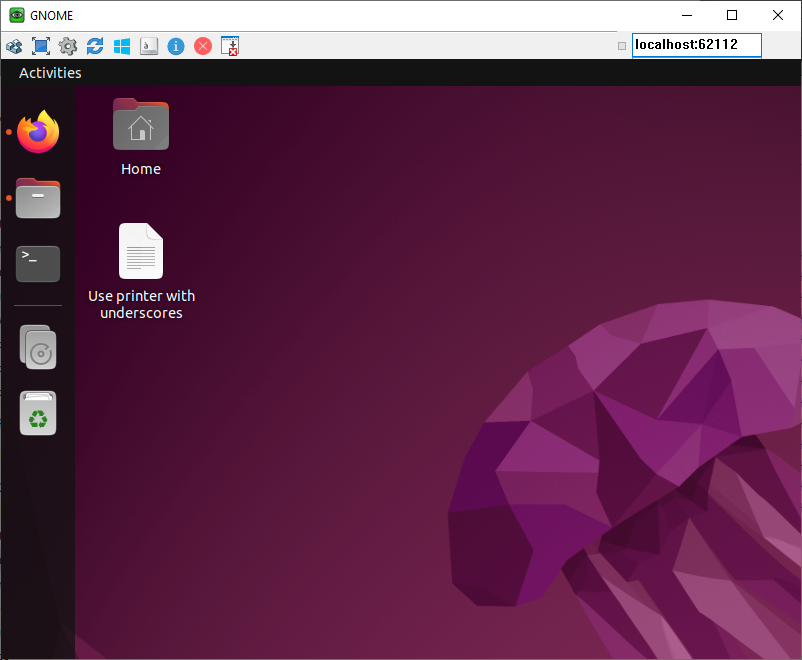Send Alt key using the 'a' keyboard icon
Viewport: 802px width, 660px height.
[x=148, y=46]
